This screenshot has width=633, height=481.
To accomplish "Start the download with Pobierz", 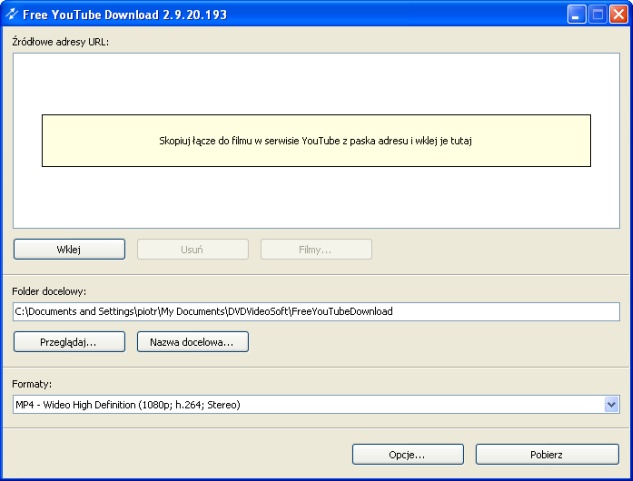I will pos(547,454).
